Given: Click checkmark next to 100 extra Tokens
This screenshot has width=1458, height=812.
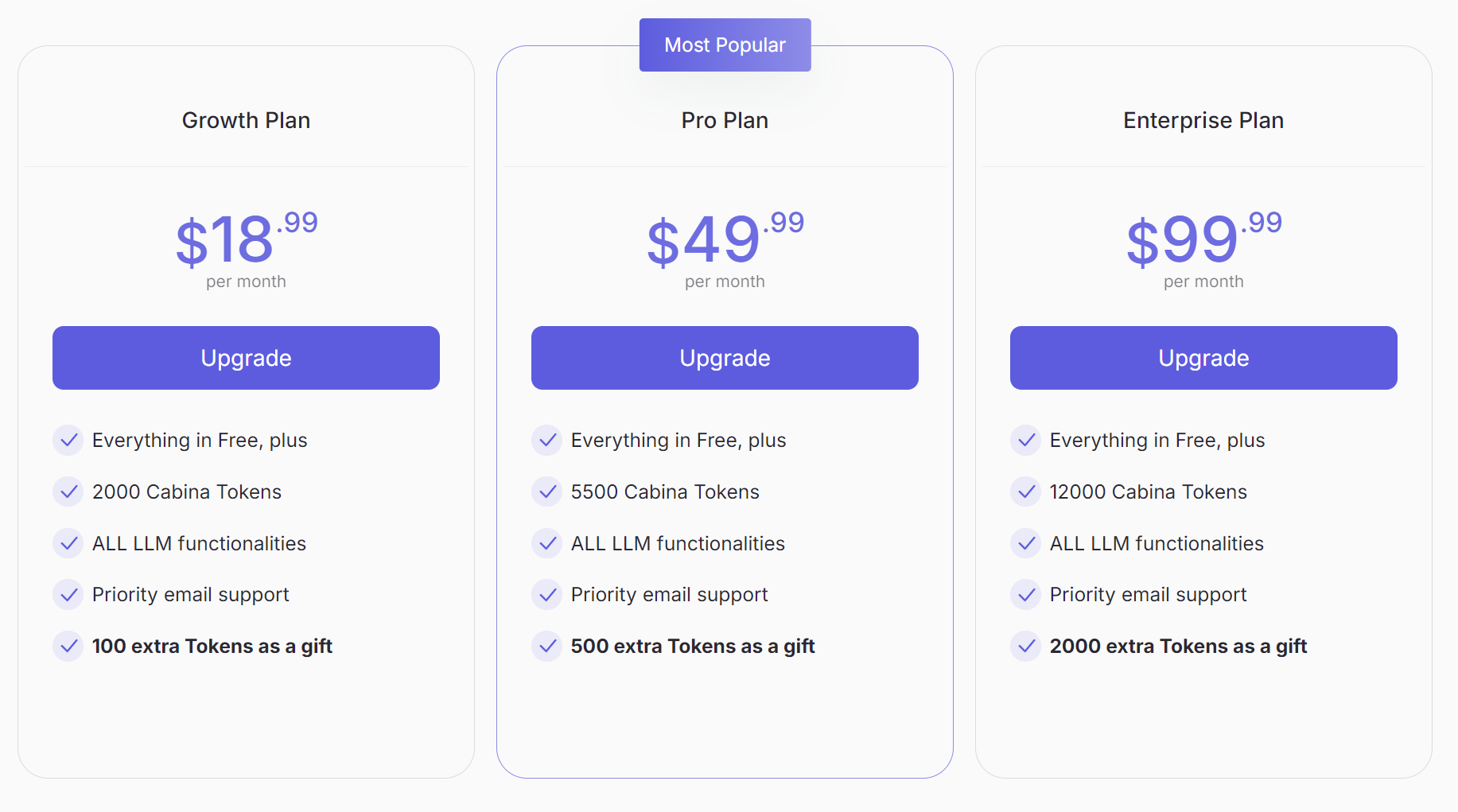Looking at the screenshot, I should click(68, 646).
